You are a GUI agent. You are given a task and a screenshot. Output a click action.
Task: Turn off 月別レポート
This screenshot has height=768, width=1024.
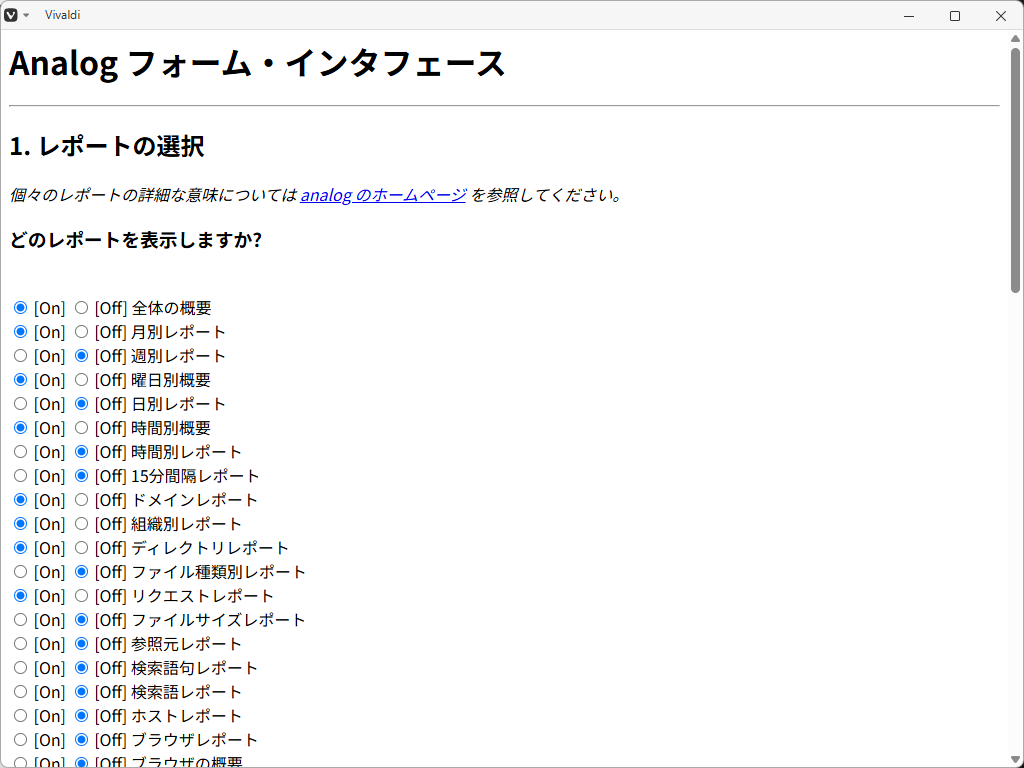[x=81, y=331]
